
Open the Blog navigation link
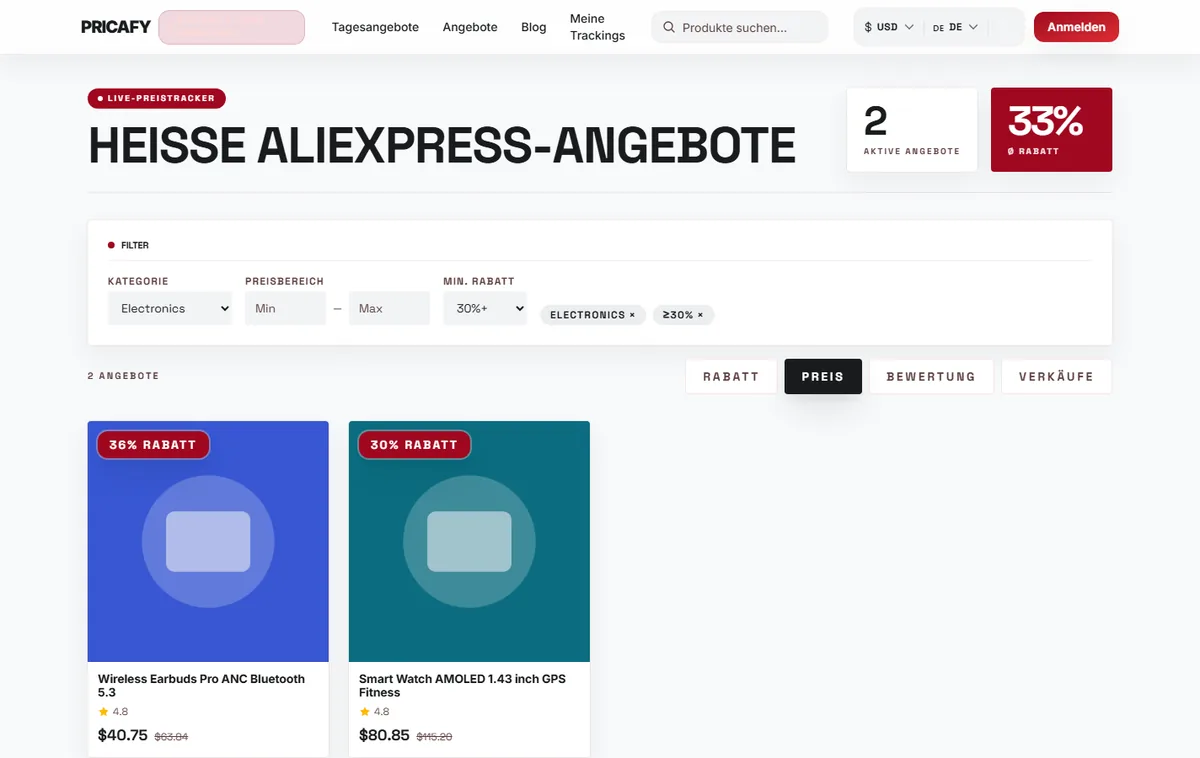(534, 27)
